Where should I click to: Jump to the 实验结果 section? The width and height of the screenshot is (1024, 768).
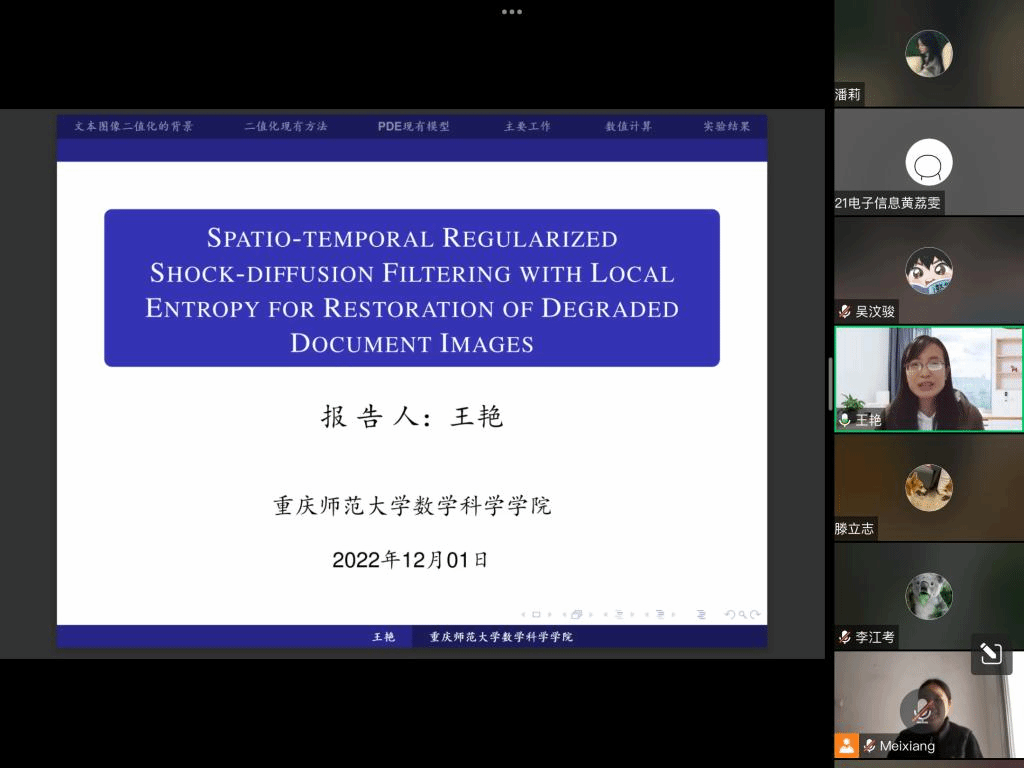(726, 127)
